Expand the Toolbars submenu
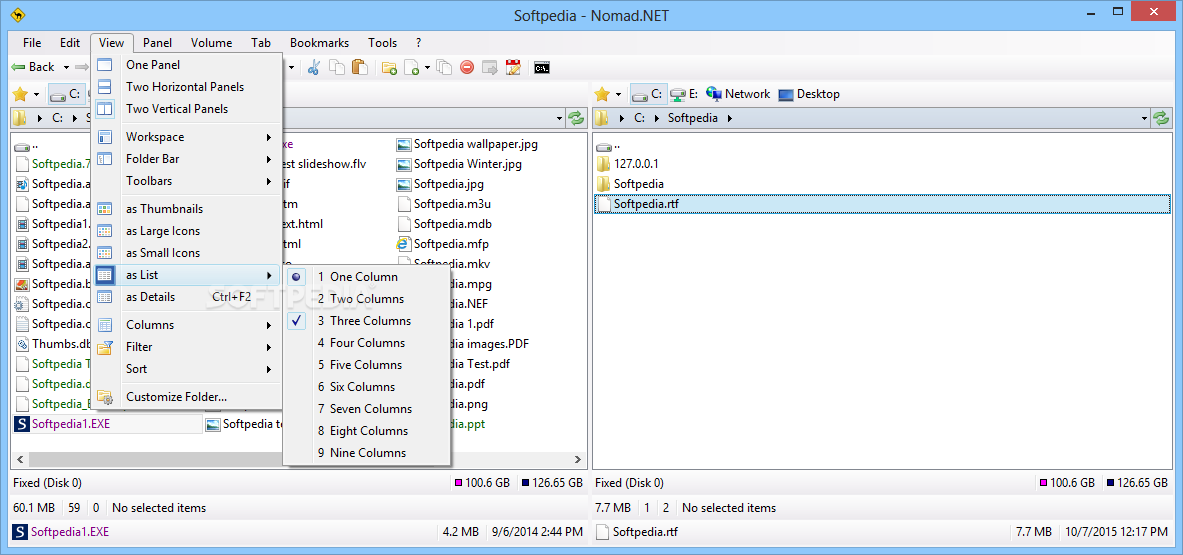This screenshot has width=1183, height=555. pyautogui.click(x=186, y=181)
